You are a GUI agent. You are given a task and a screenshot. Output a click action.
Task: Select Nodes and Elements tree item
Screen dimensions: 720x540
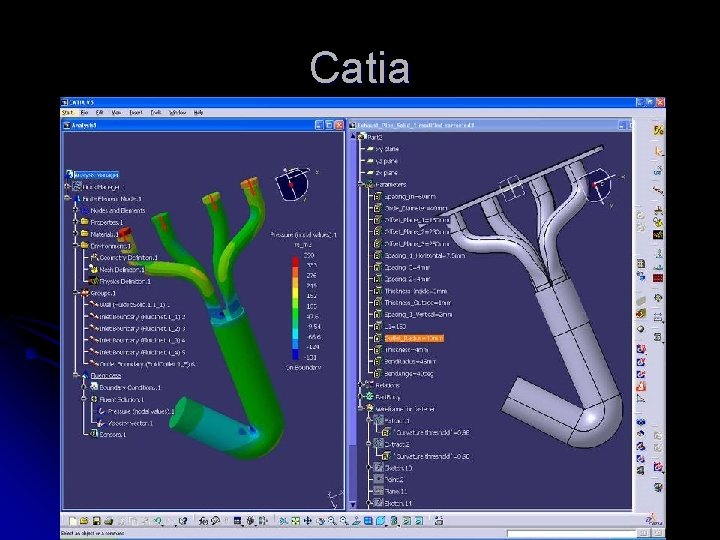pos(118,210)
